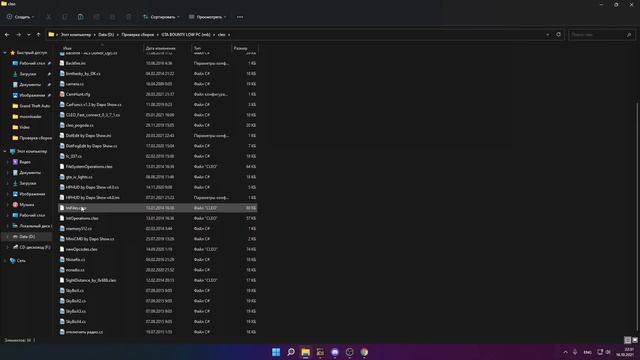Expand the Data (D:) drive node
The width and height of the screenshot is (640, 360).
tap(7, 237)
